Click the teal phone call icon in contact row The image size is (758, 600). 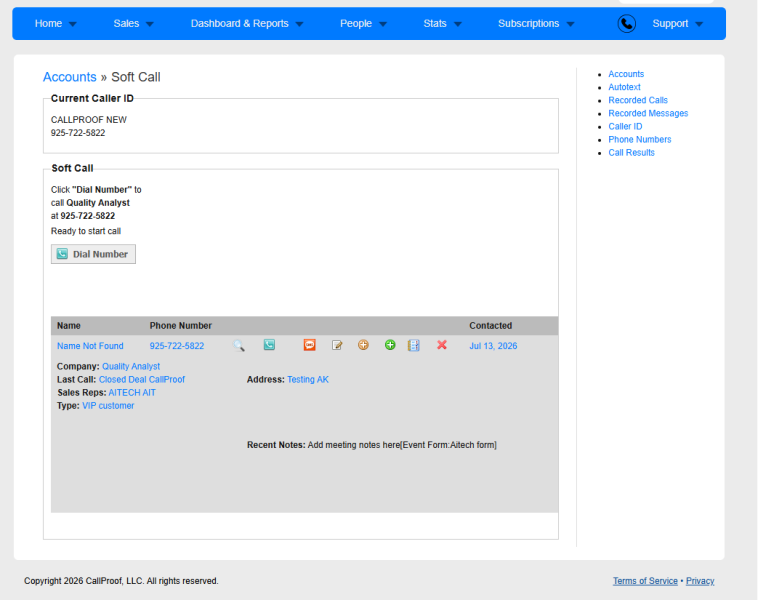tap(269, 345)
